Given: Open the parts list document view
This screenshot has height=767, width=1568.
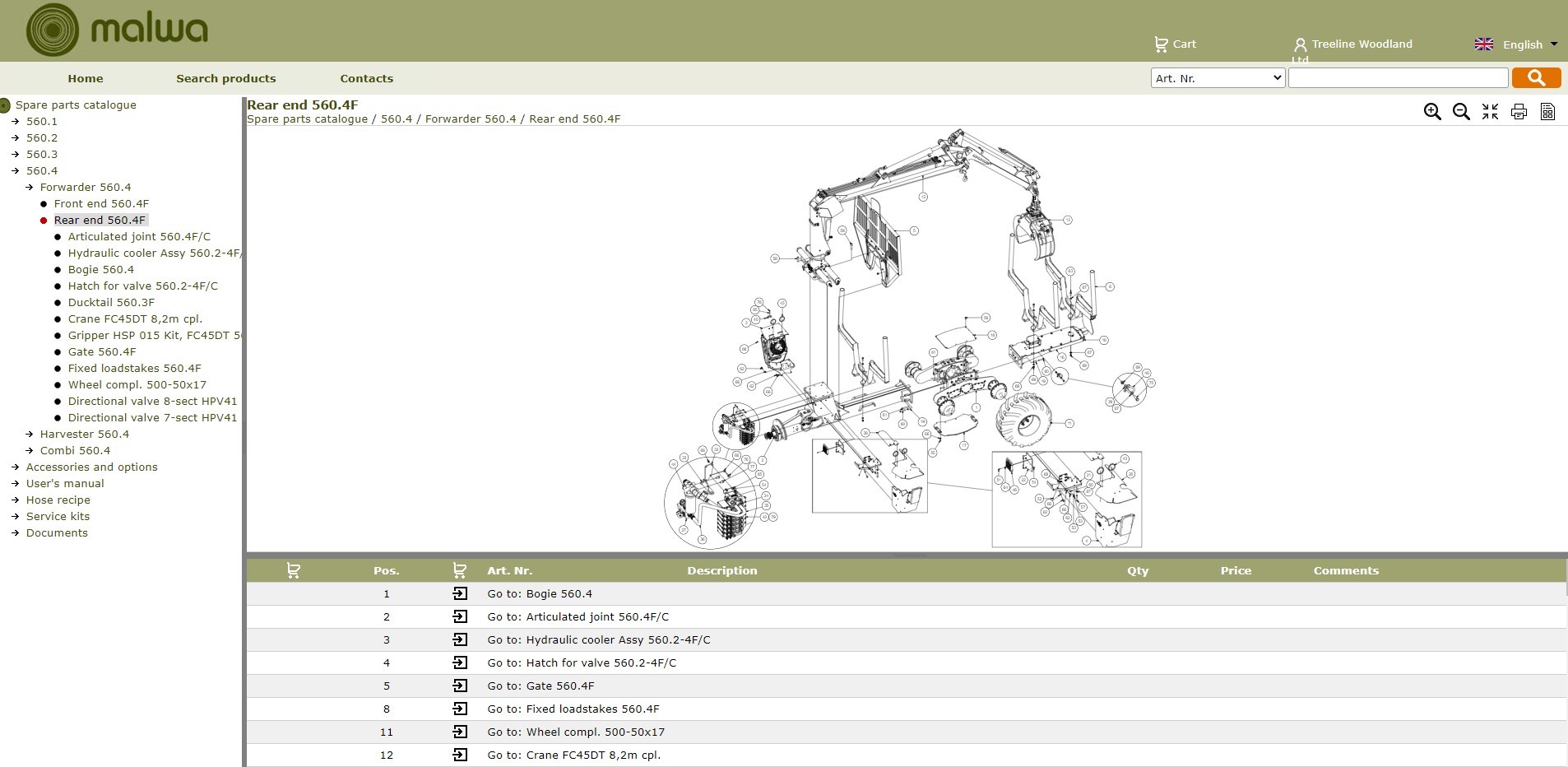Looking at the screenshot, I should [1547, 112].
